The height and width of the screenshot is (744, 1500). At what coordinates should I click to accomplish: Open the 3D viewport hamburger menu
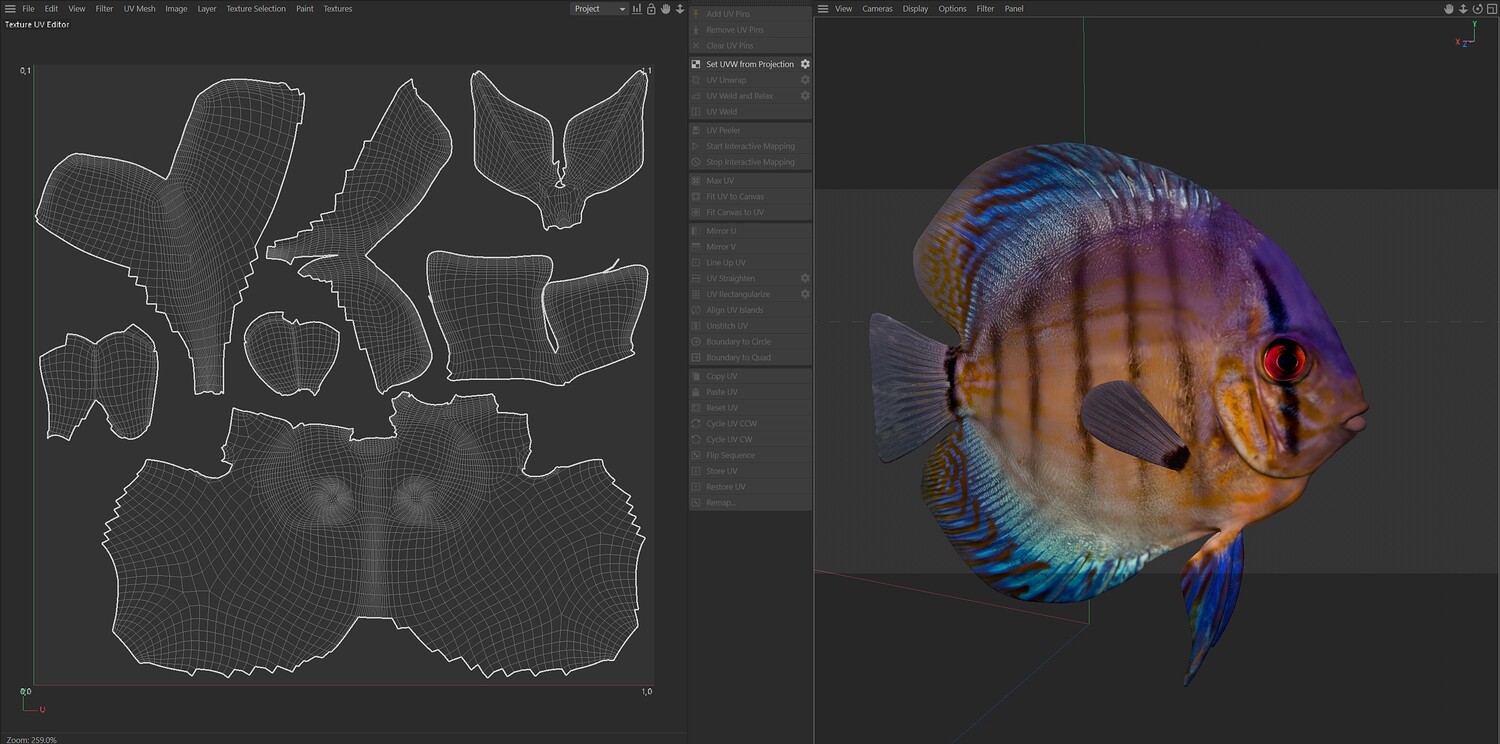click(823, 9)
